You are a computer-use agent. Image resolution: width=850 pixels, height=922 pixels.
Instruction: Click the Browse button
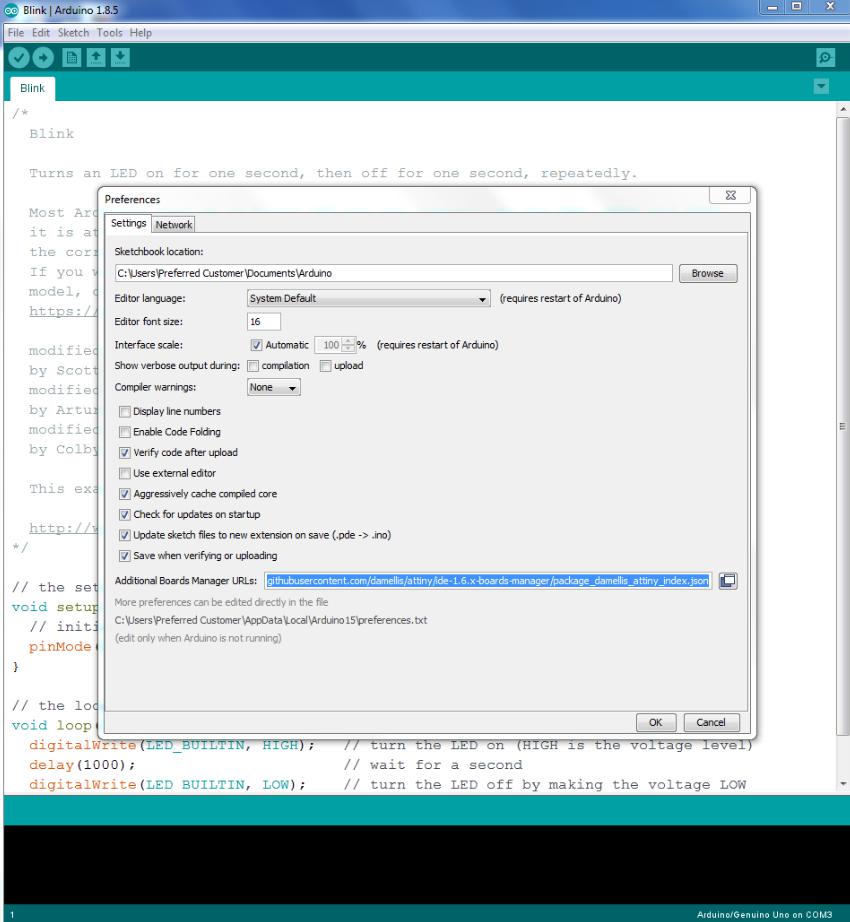click(708, 273)
